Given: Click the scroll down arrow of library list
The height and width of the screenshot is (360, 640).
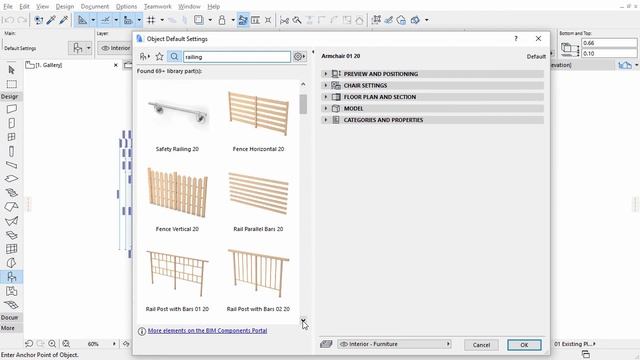Looking at the screenshot, I should tap(303, 320).
